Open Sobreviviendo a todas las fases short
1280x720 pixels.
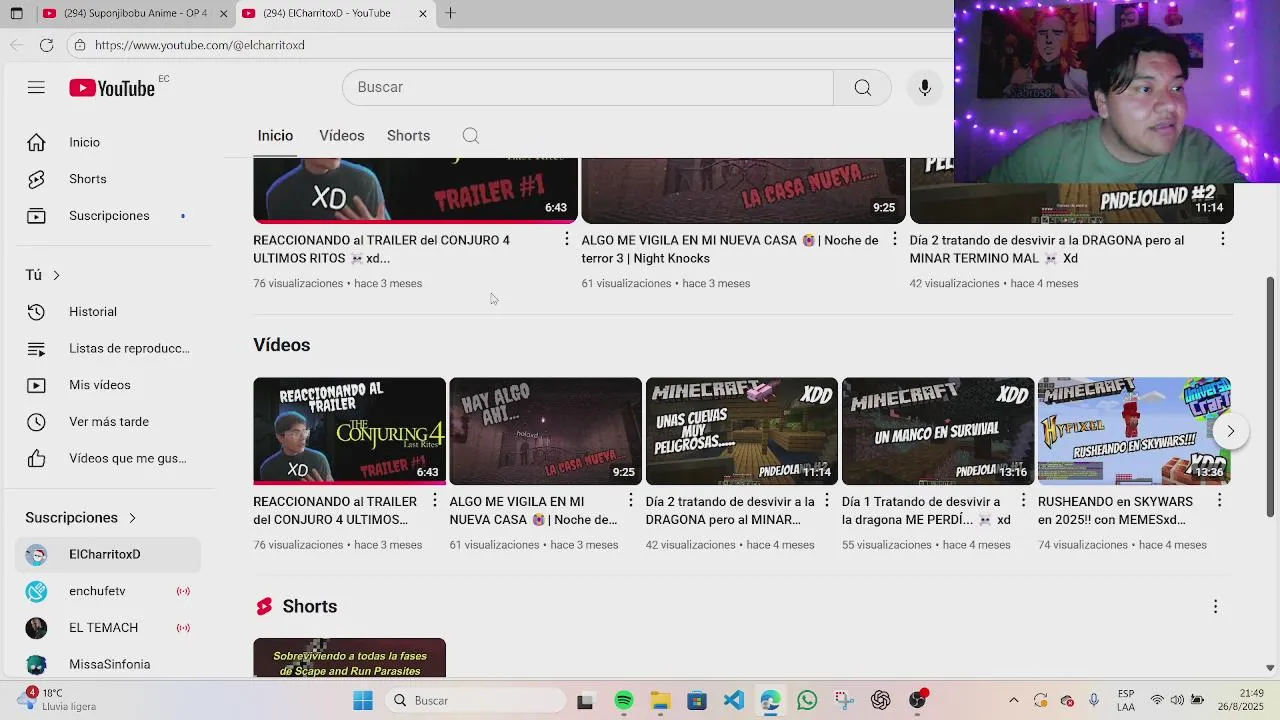349,658
